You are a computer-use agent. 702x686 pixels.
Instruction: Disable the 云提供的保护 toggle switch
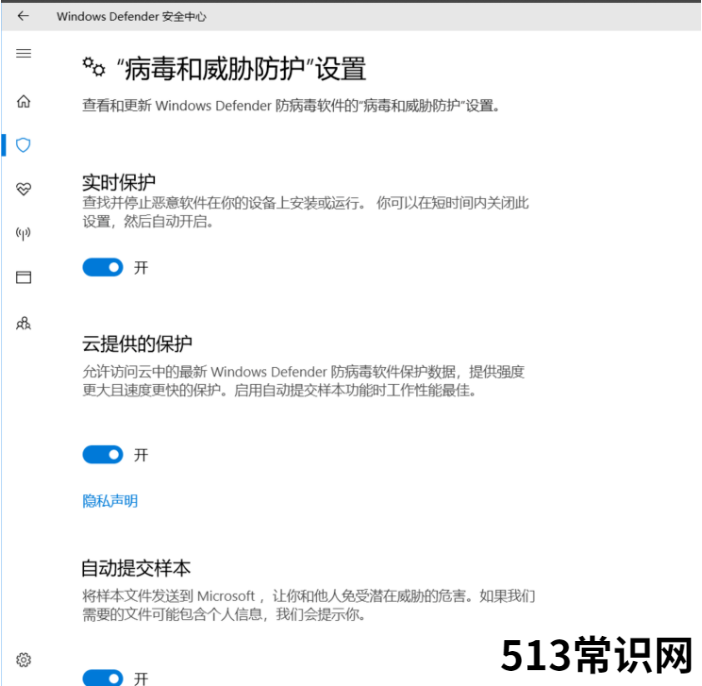(102, 455)
